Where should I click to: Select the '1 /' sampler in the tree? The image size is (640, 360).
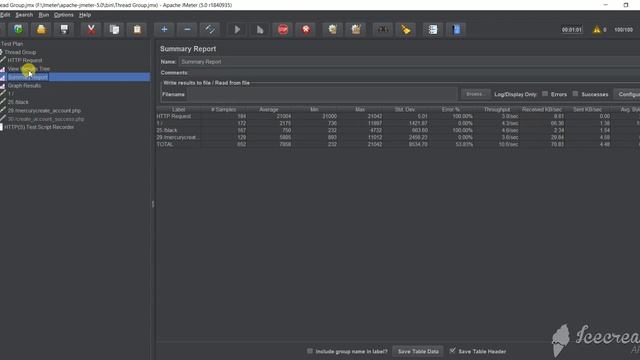click(x=11, y=94)
